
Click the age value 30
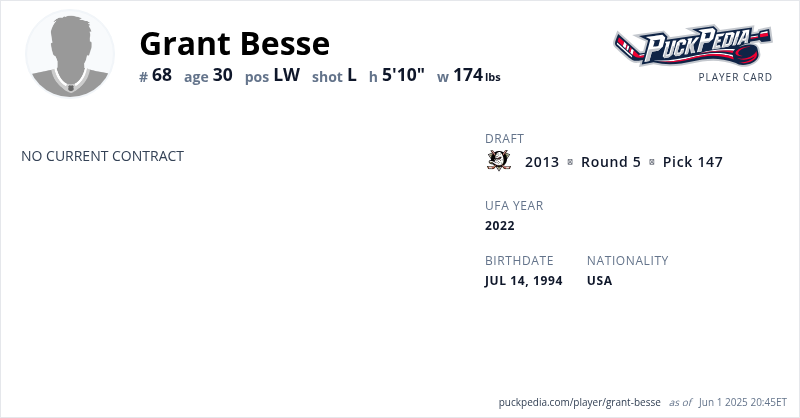222,75
